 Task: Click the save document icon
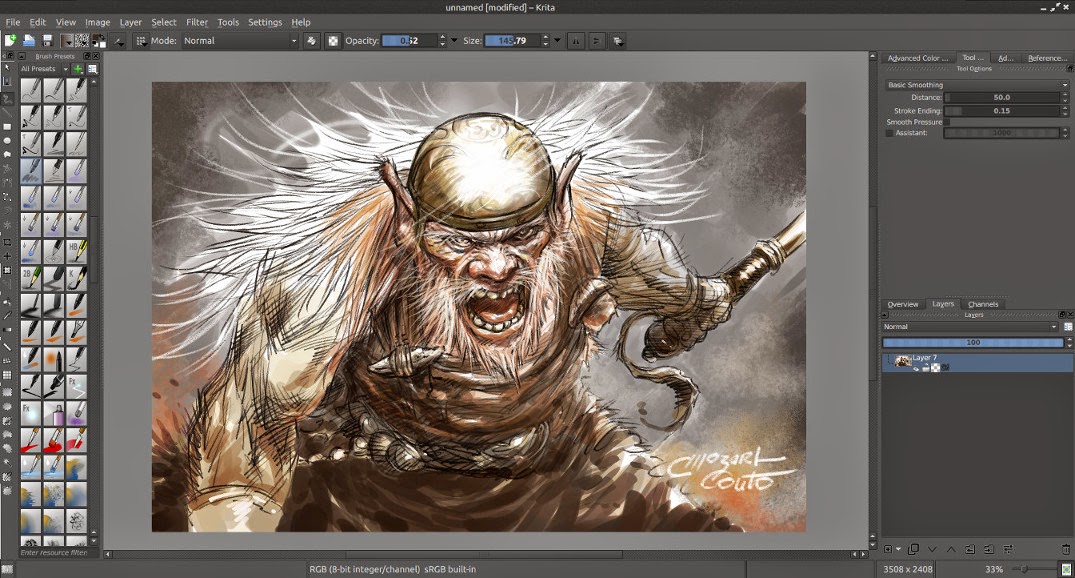[47, 41]
